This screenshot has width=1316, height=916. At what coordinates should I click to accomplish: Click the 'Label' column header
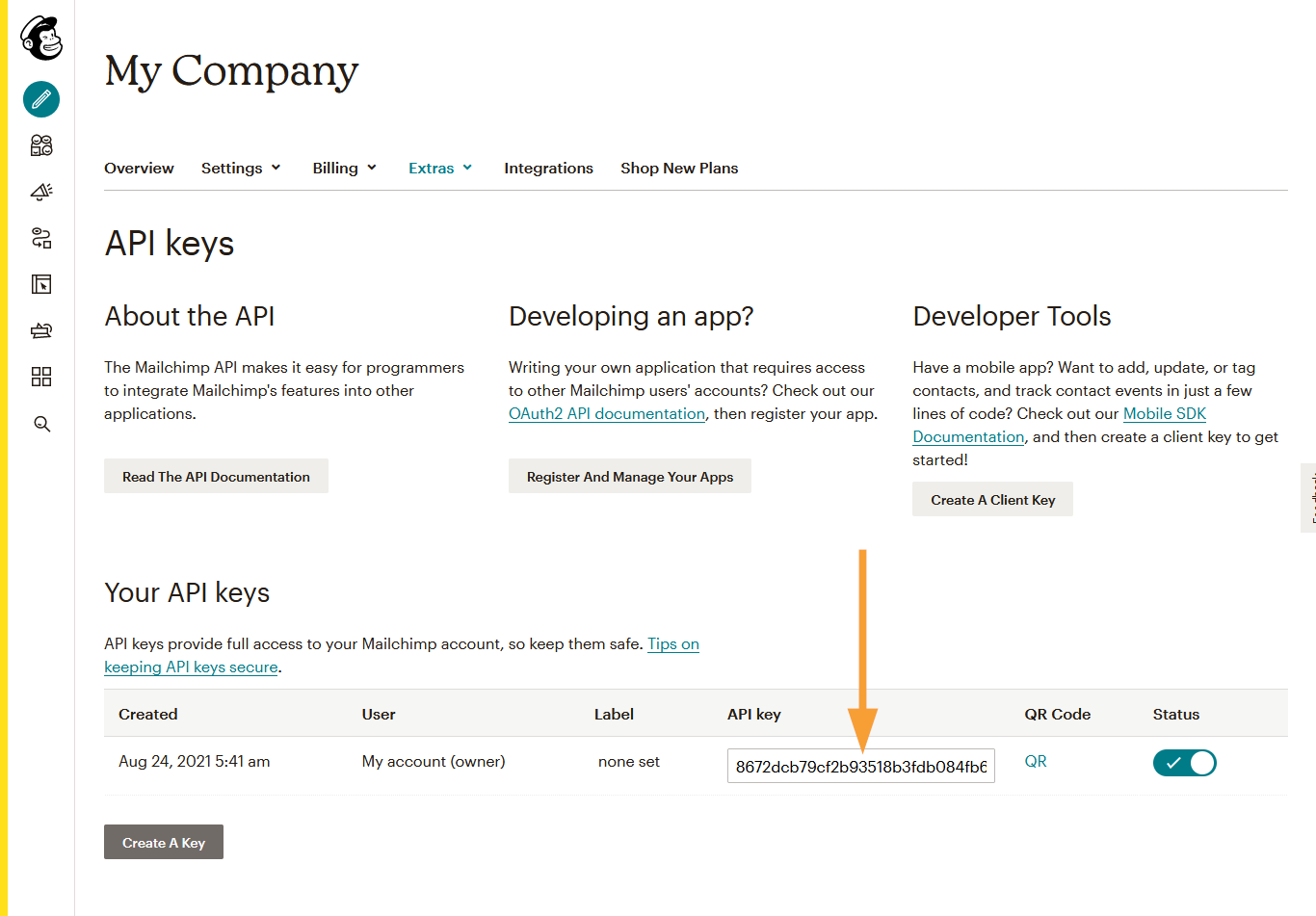[x=614, y=714]
